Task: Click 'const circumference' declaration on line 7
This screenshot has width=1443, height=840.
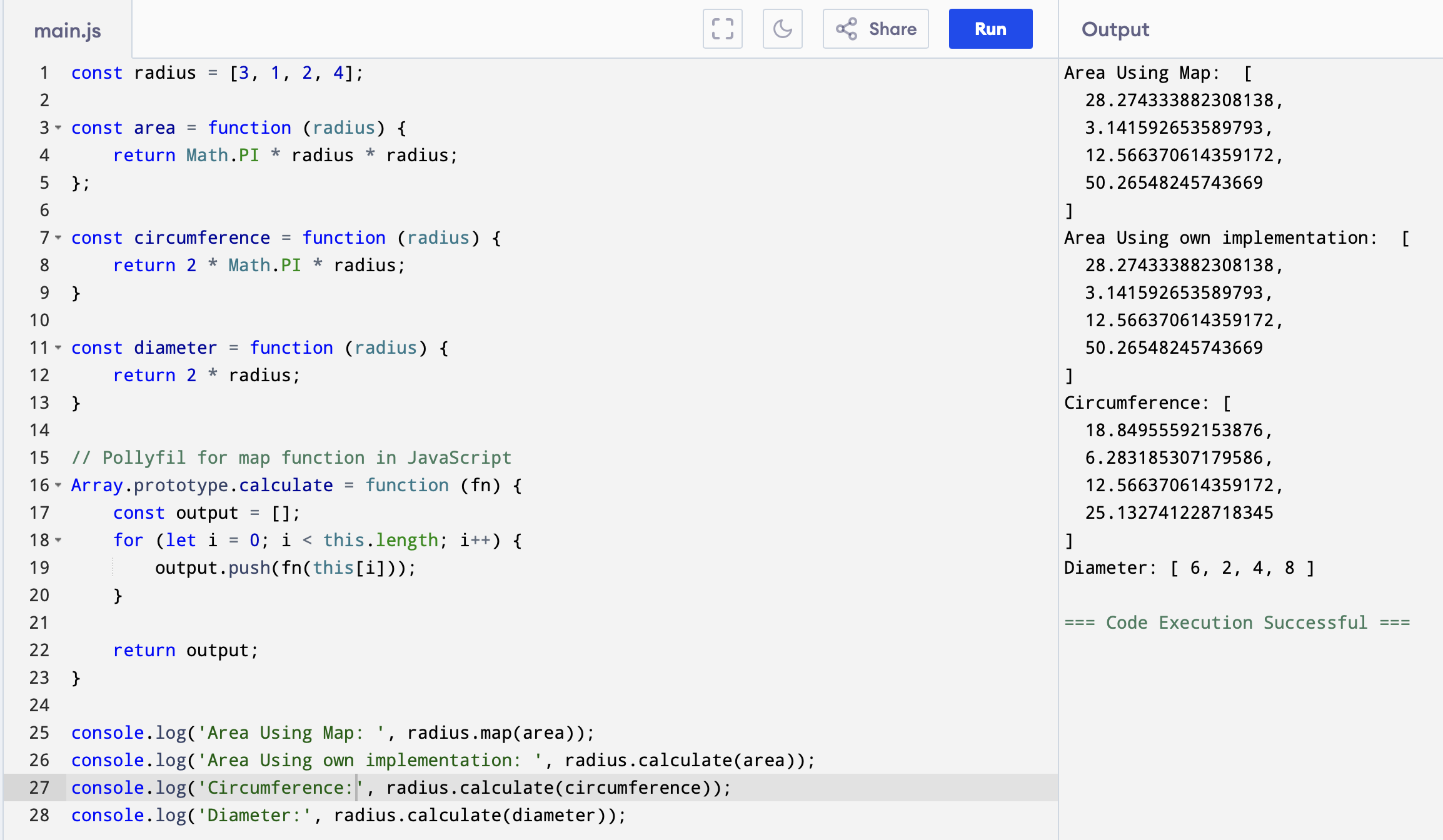Action: coord(171,237)
